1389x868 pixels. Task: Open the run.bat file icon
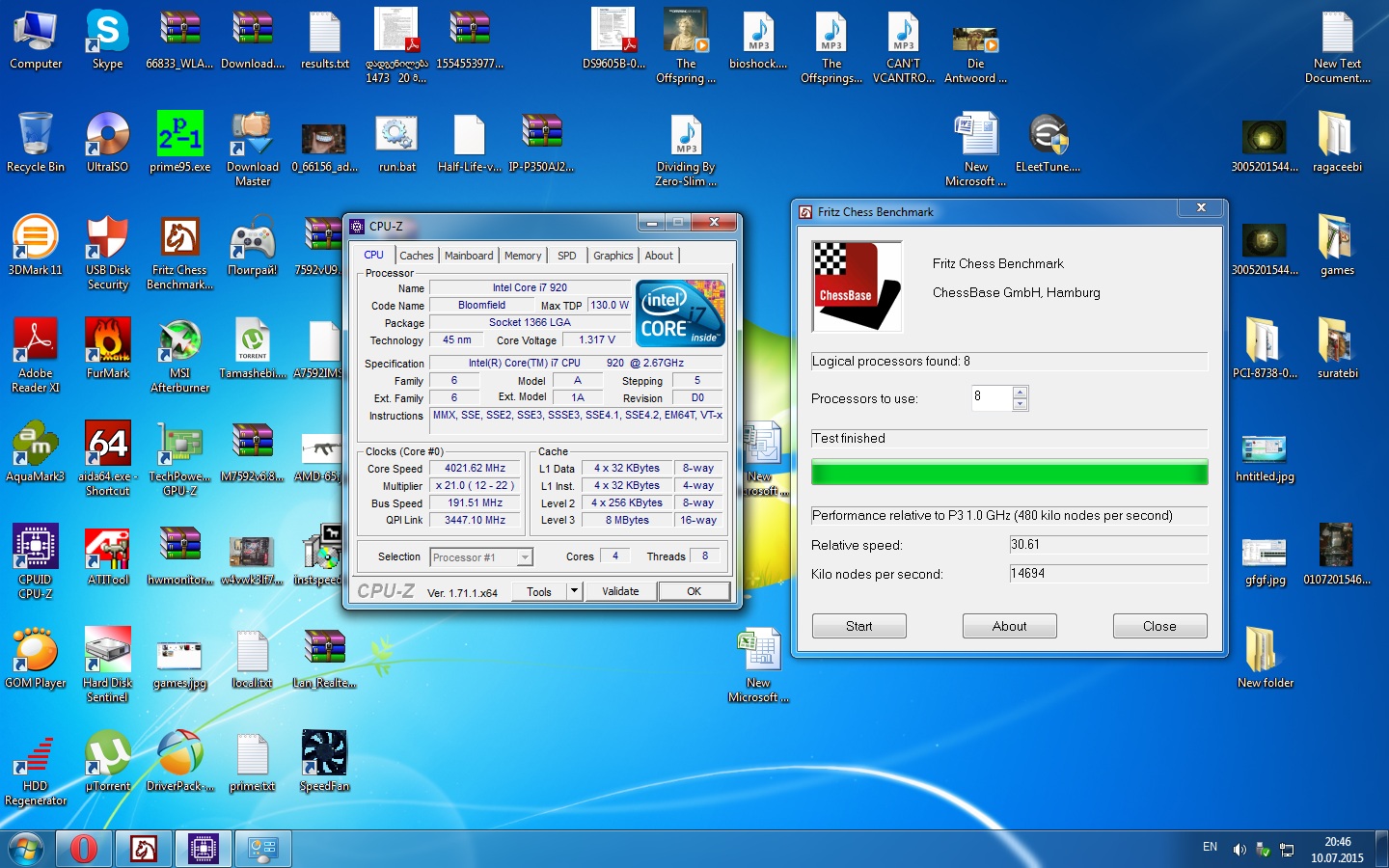396,143
